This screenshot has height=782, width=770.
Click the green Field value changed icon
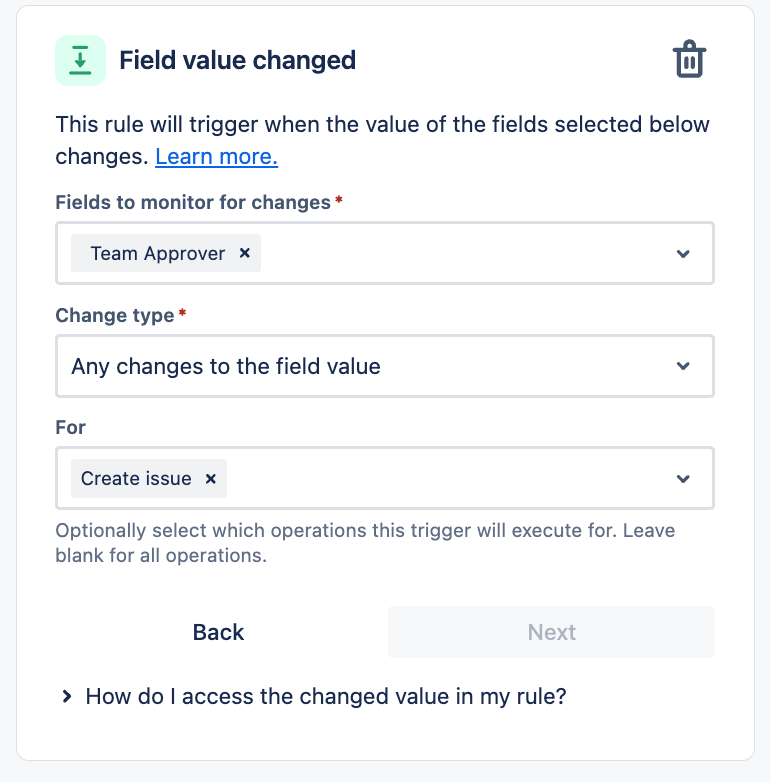tap(80, 60)
